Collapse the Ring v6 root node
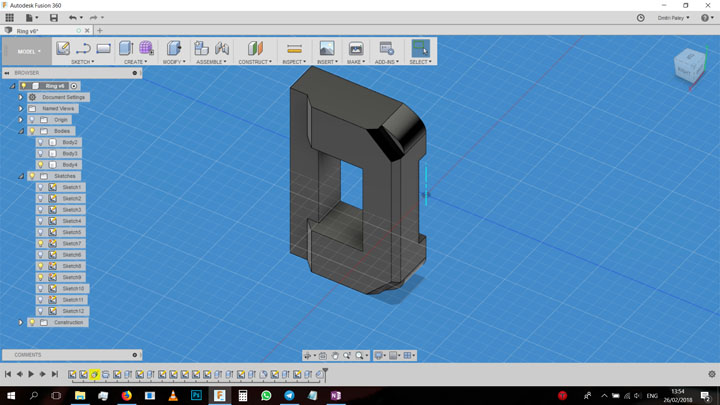This screenshot has height=405, width=720. coord(13,86)
